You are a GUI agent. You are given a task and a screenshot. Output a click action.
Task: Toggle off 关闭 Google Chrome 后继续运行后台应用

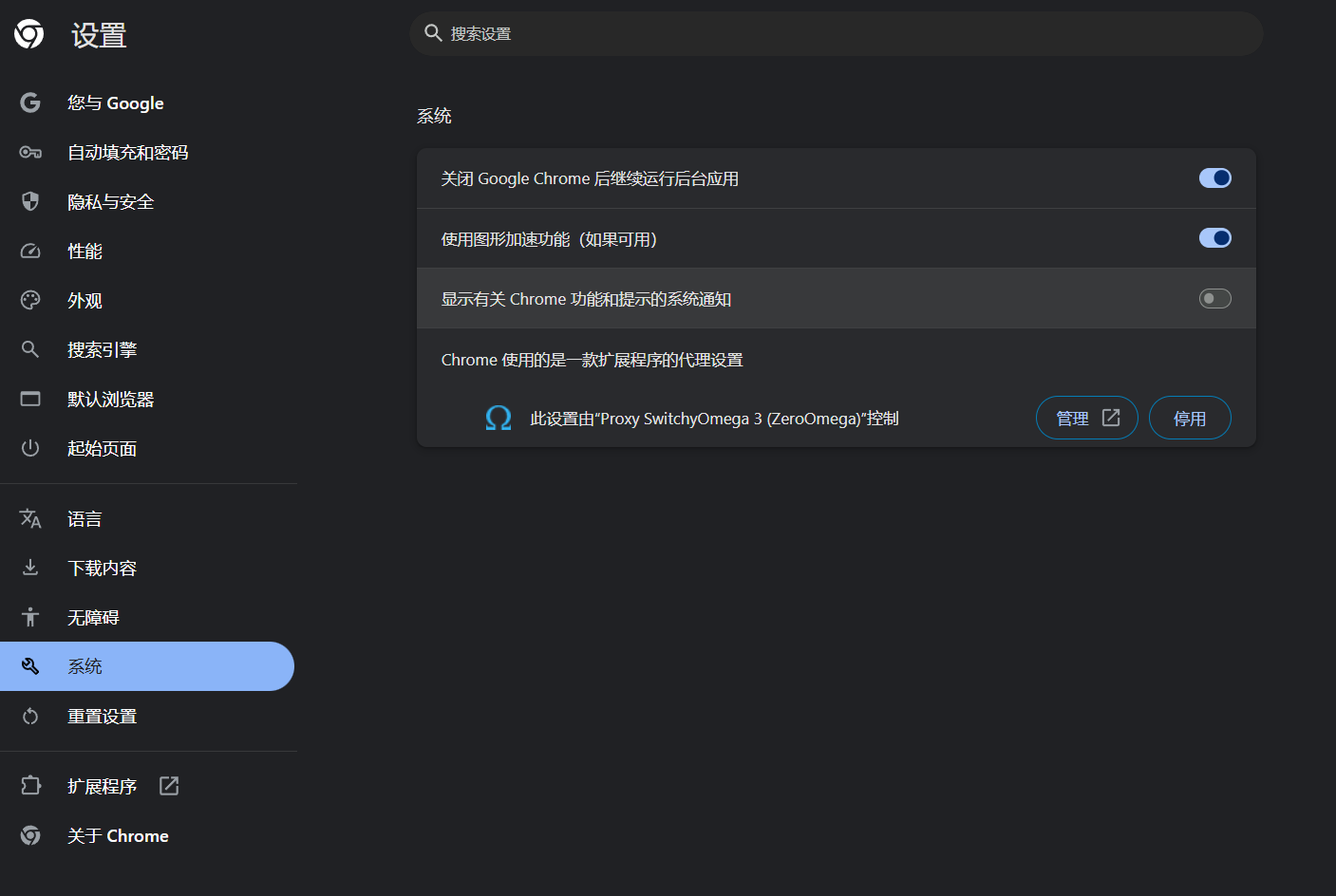point(1215,178)
